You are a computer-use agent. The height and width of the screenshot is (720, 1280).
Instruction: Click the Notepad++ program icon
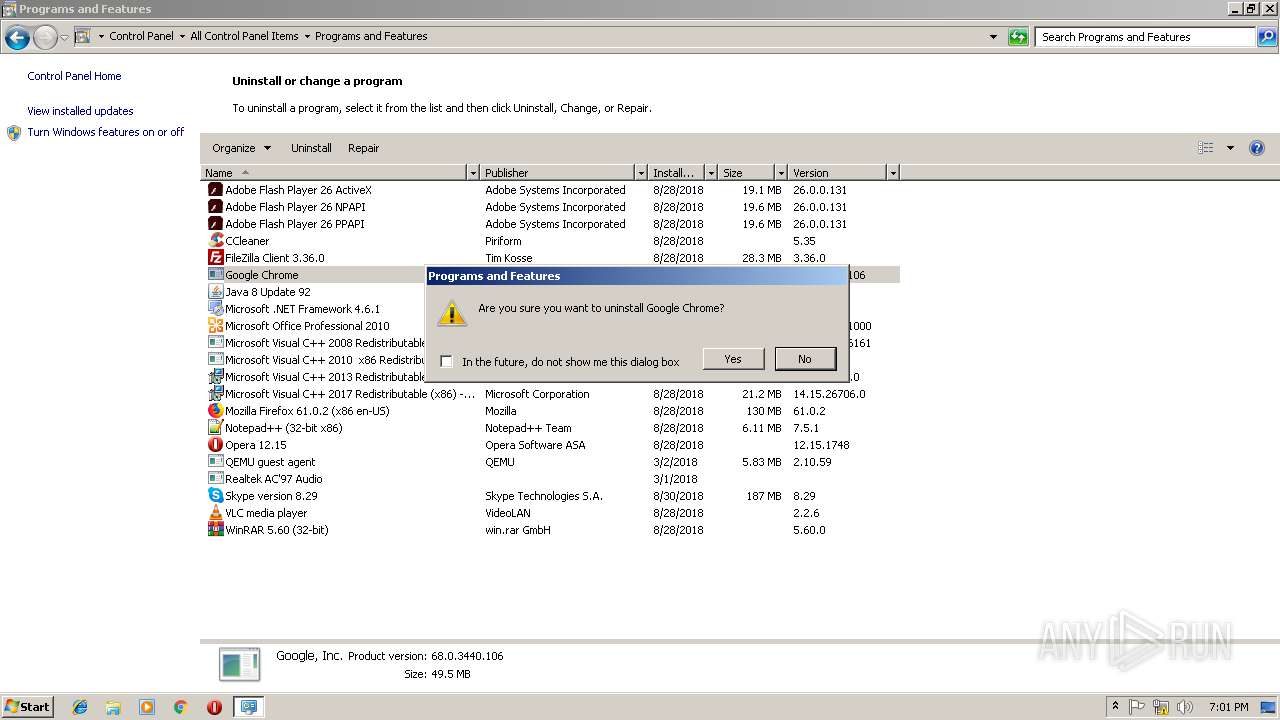tap(215, 428)
